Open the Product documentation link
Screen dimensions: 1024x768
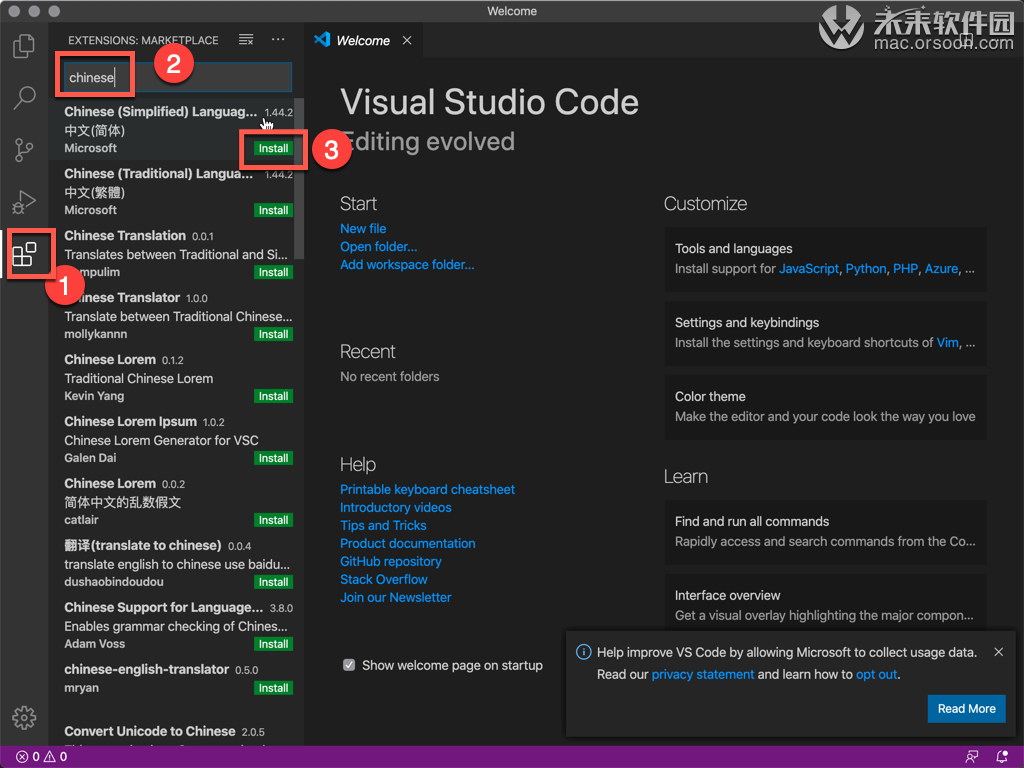pos(408,543)
